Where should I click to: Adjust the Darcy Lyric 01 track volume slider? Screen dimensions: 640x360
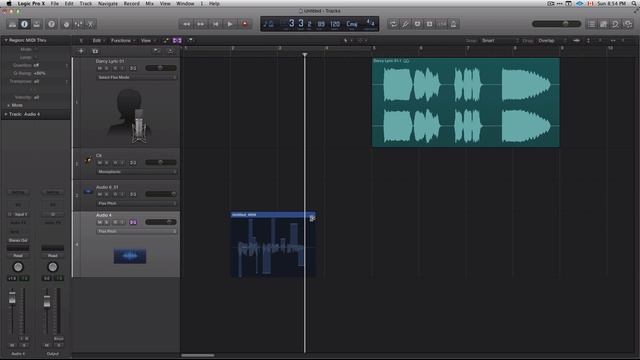[x=161, y=68]
